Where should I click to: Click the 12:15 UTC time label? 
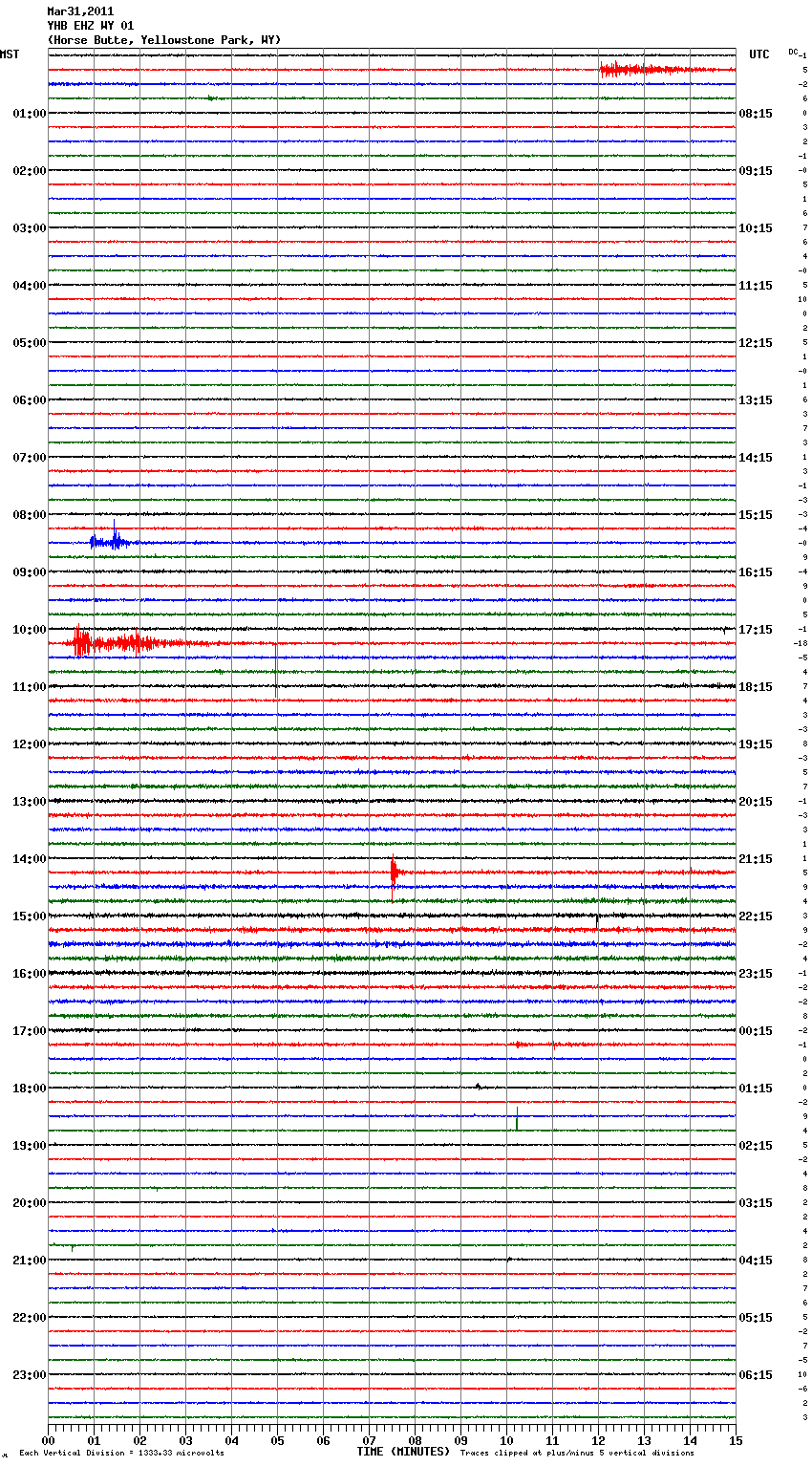tap(756, 343)
